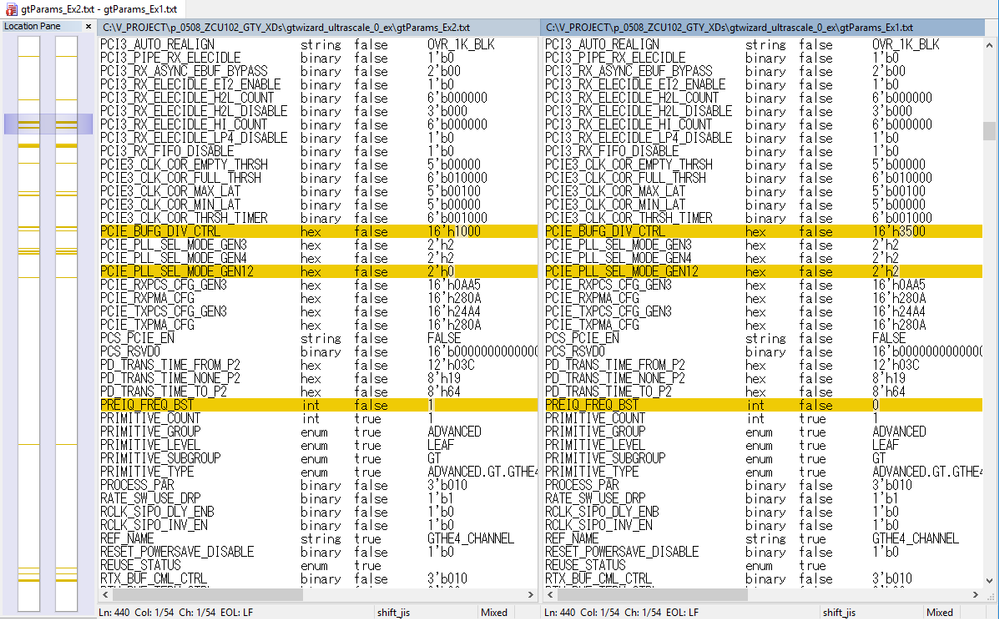Image resolution: width=999 pixels, height=619 pixels.
Task: Click the visible-area highlight box in Location Pane
Action: 48,124
